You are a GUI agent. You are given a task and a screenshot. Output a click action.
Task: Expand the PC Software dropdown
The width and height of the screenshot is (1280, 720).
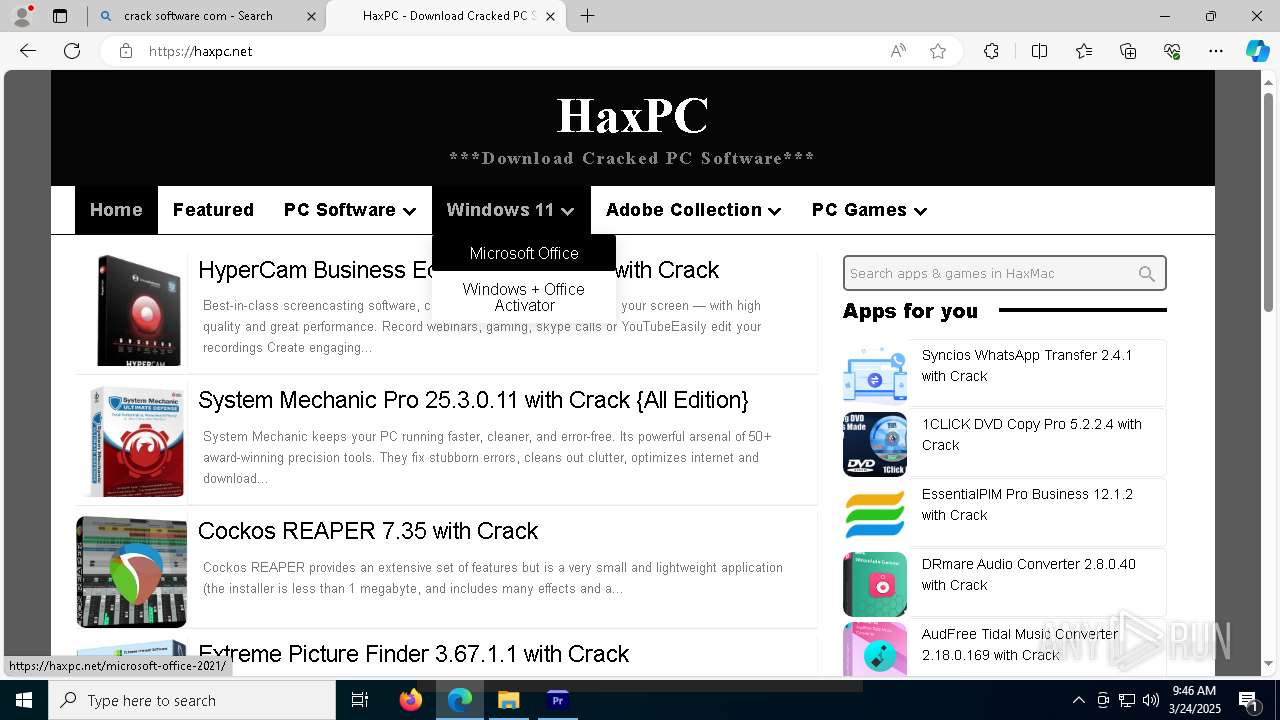350,210
